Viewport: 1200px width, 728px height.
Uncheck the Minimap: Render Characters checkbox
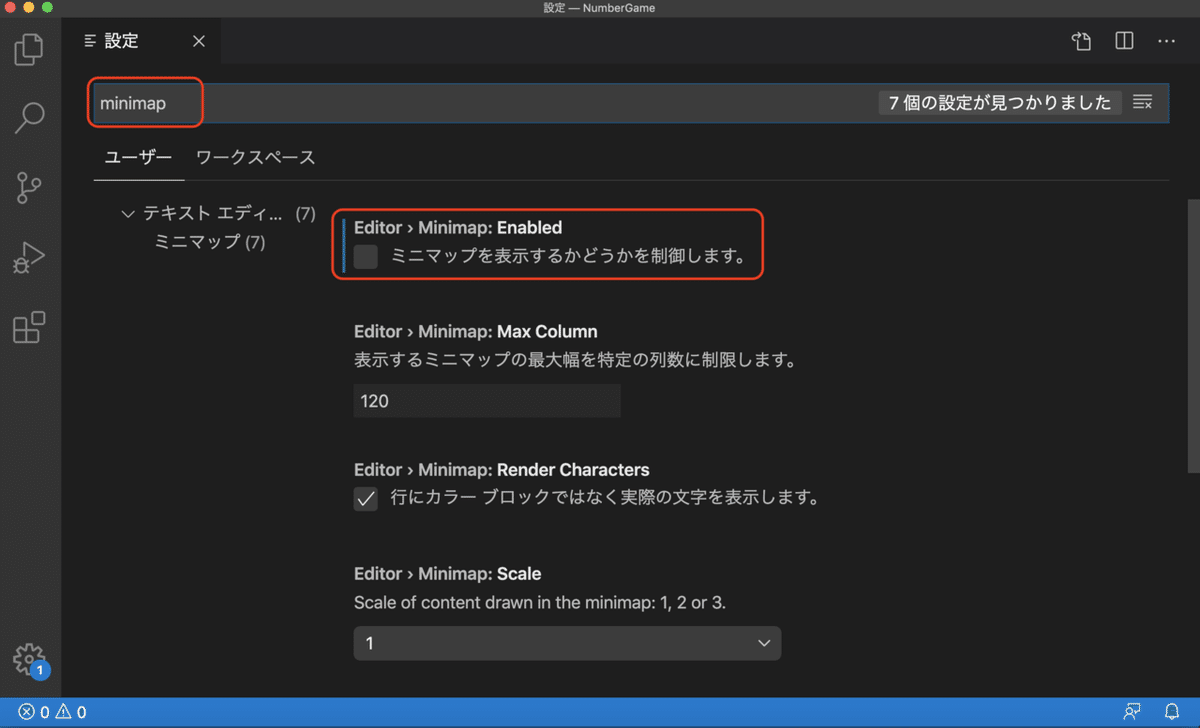point(366,498)
